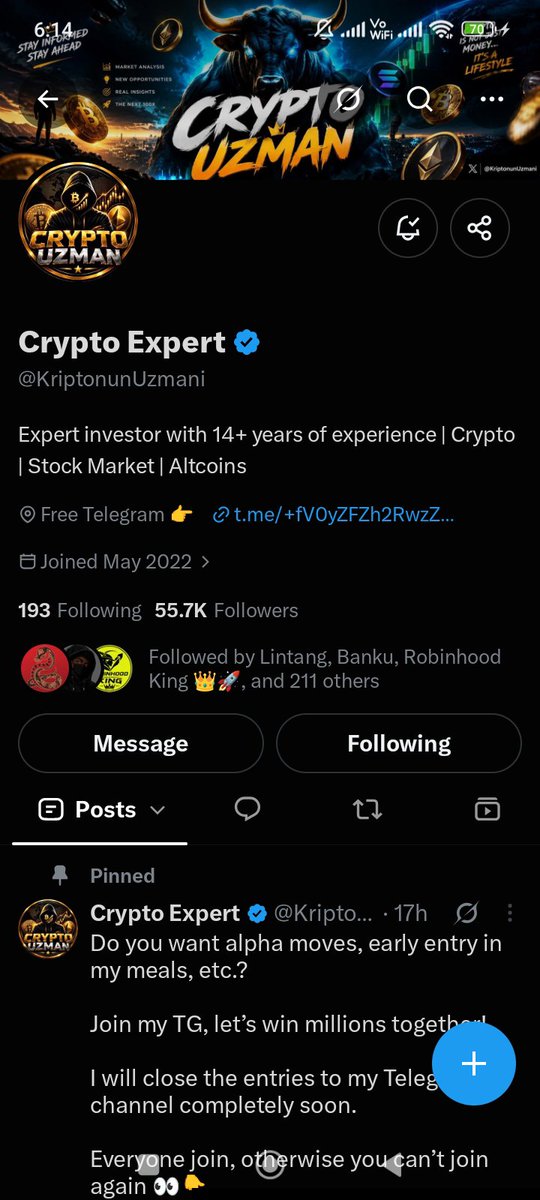Tap the back arrow icon
The width and height of the screenshot is (540, 1200).
tap(48, 99)
